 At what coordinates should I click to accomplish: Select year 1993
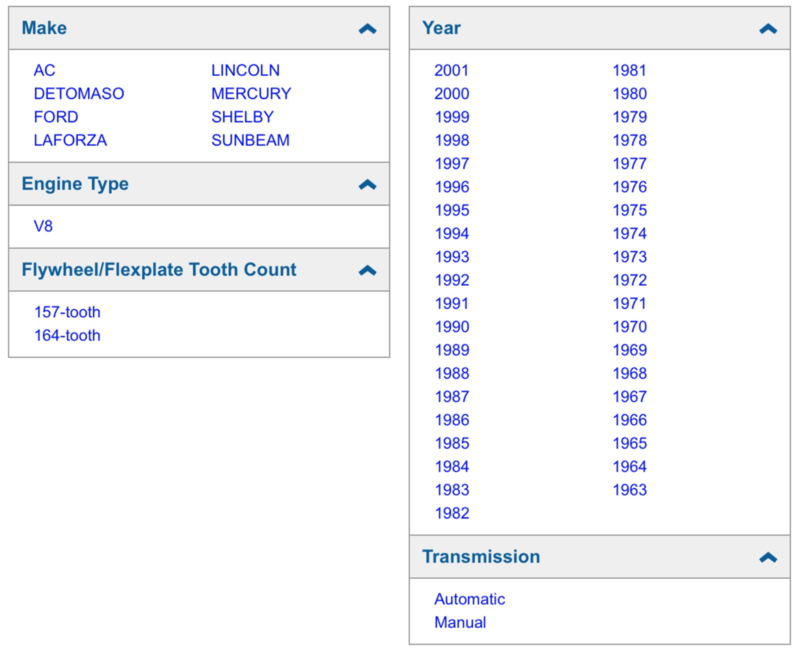452,257
